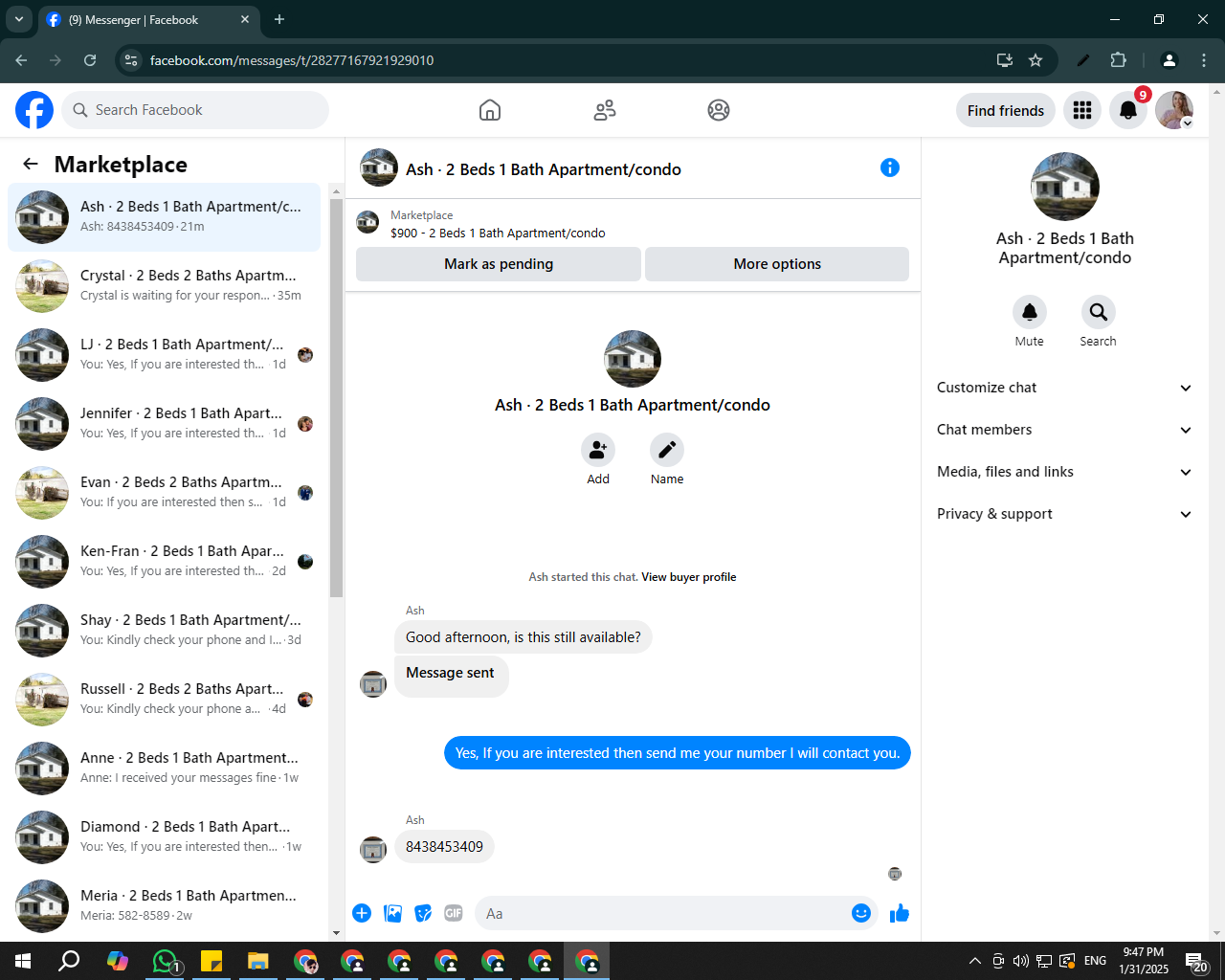Attach a photo with the image icon
This screenshot has height=980, width=1225.
(x=392, y=913)
